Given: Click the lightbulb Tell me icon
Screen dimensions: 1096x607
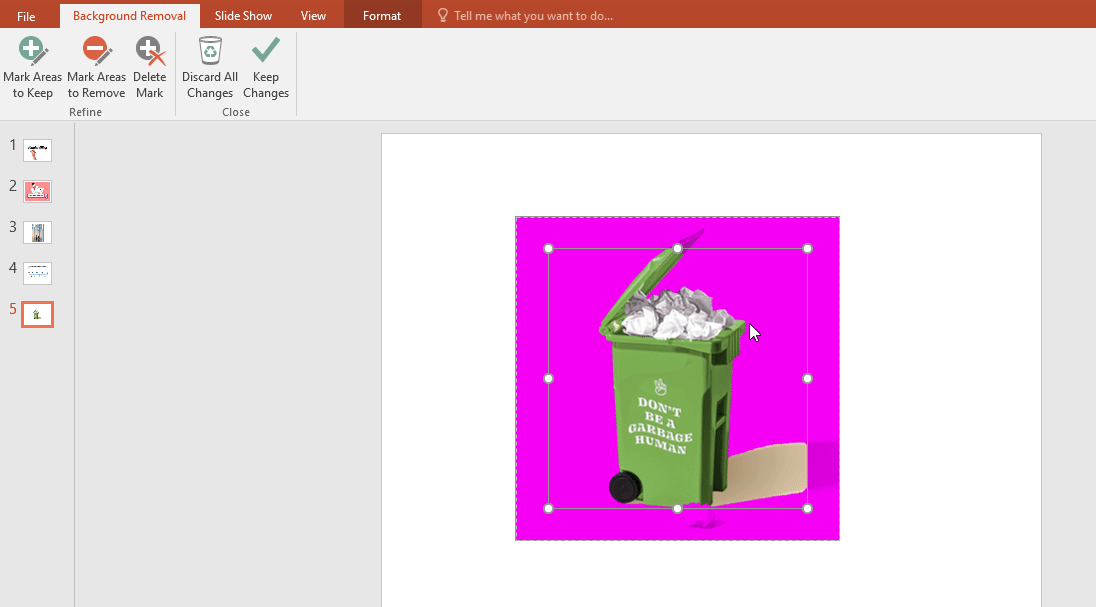Looking at the screenshot, I should pyautogui.click(x=442, y=16).
